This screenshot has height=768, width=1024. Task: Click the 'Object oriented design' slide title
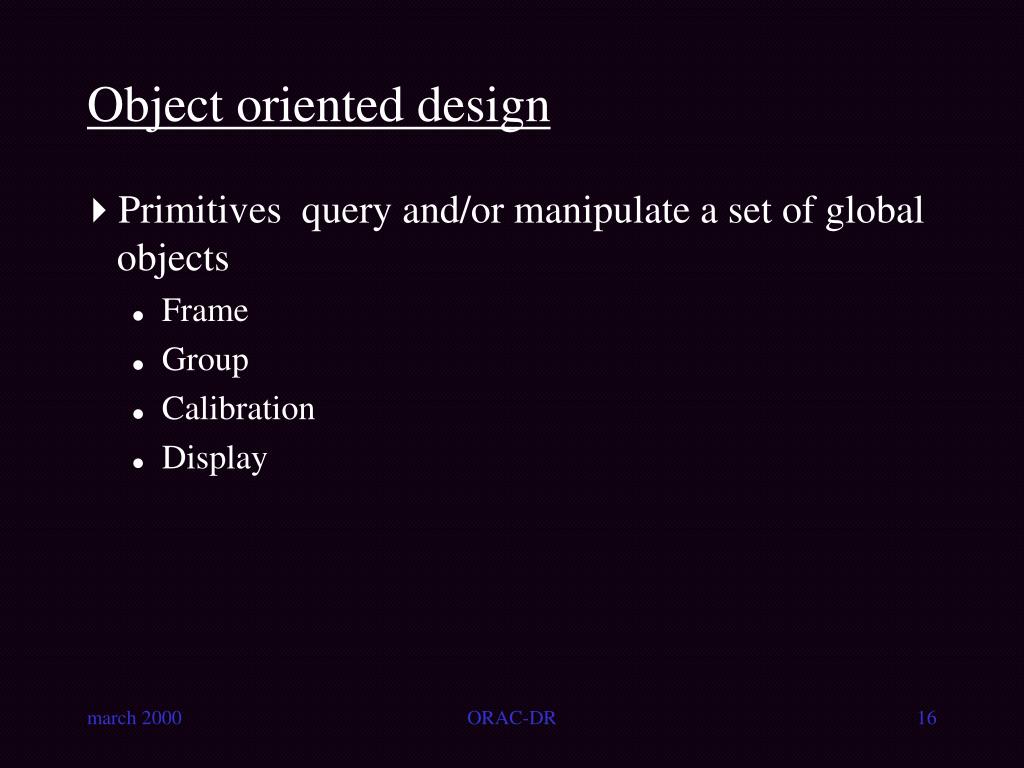pos(319,106)
